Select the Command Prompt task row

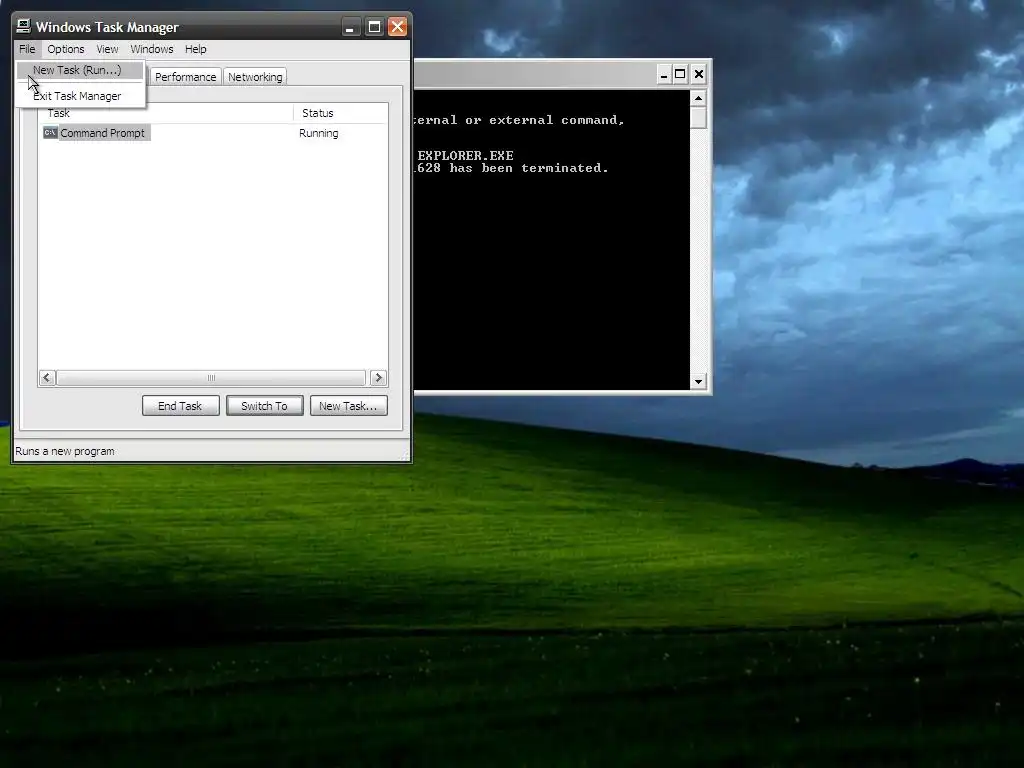213,133
